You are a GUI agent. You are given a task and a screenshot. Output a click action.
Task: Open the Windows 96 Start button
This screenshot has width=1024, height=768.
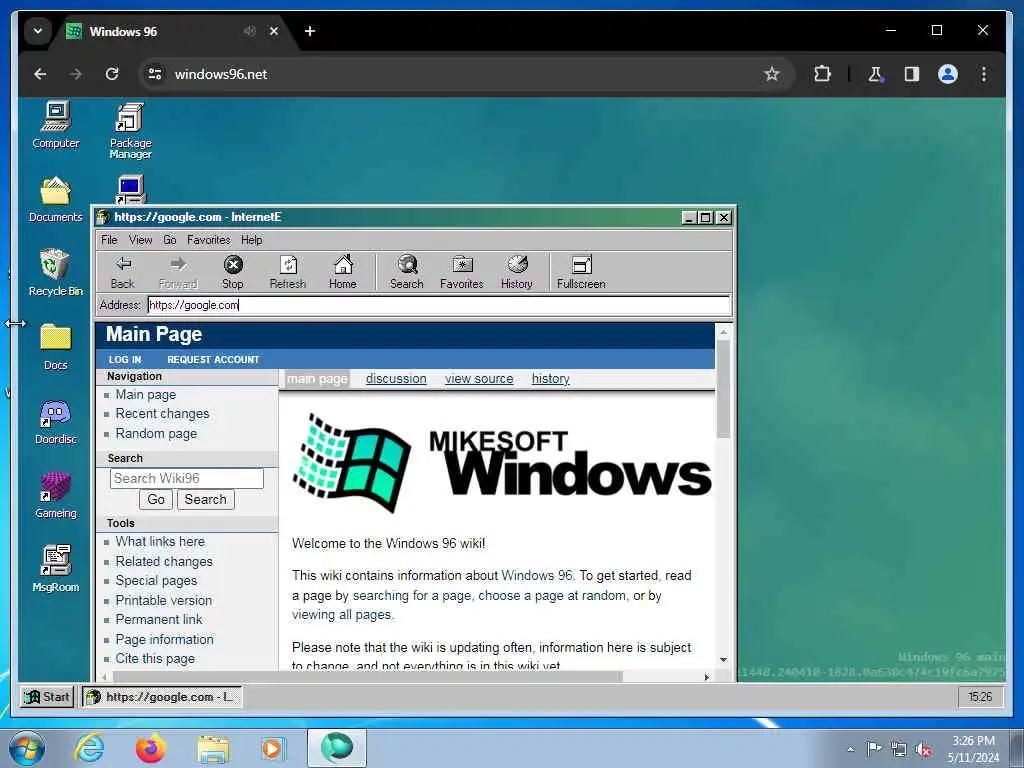pos(47,697)
